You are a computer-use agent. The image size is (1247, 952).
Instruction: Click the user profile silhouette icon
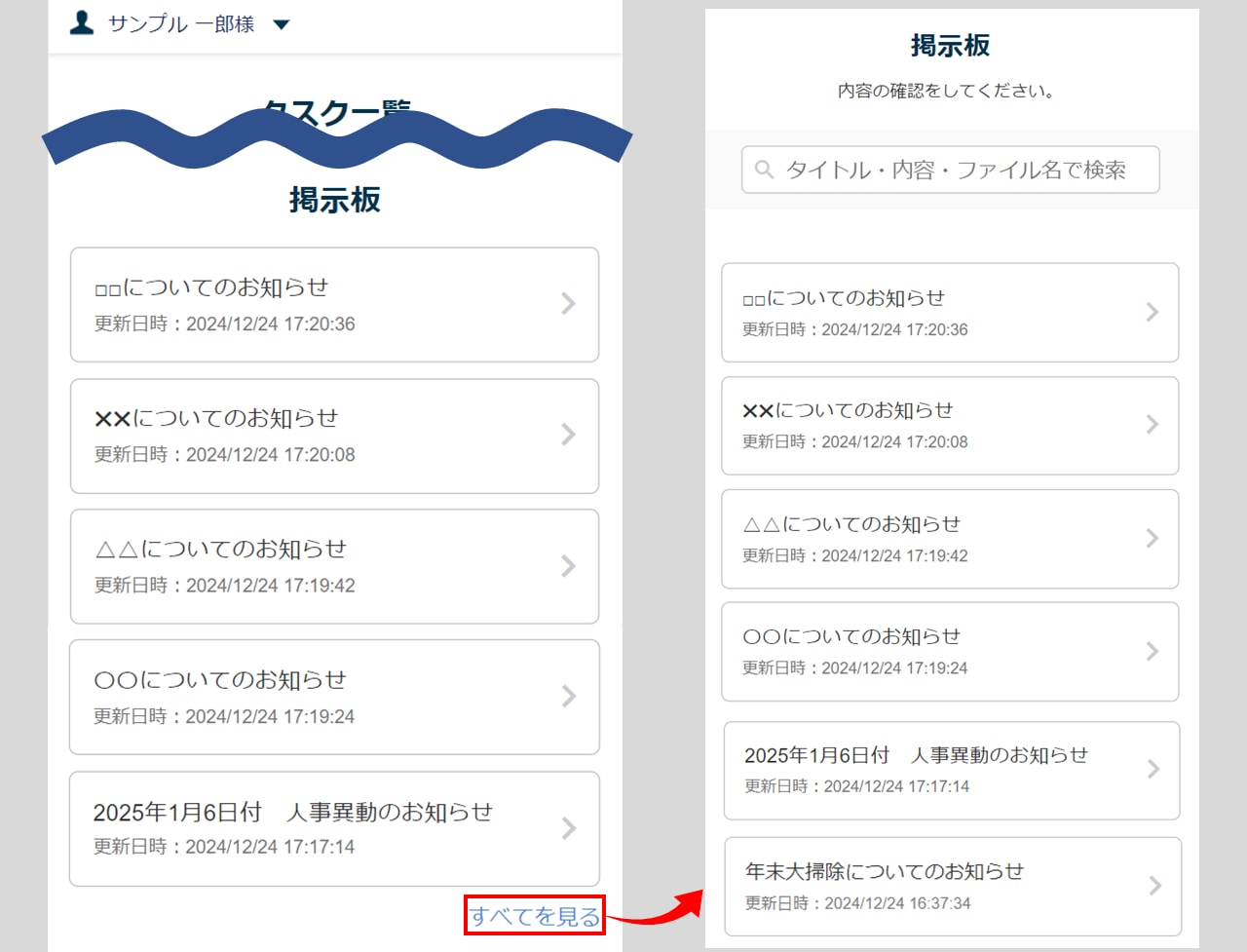[x=82, y=22]
